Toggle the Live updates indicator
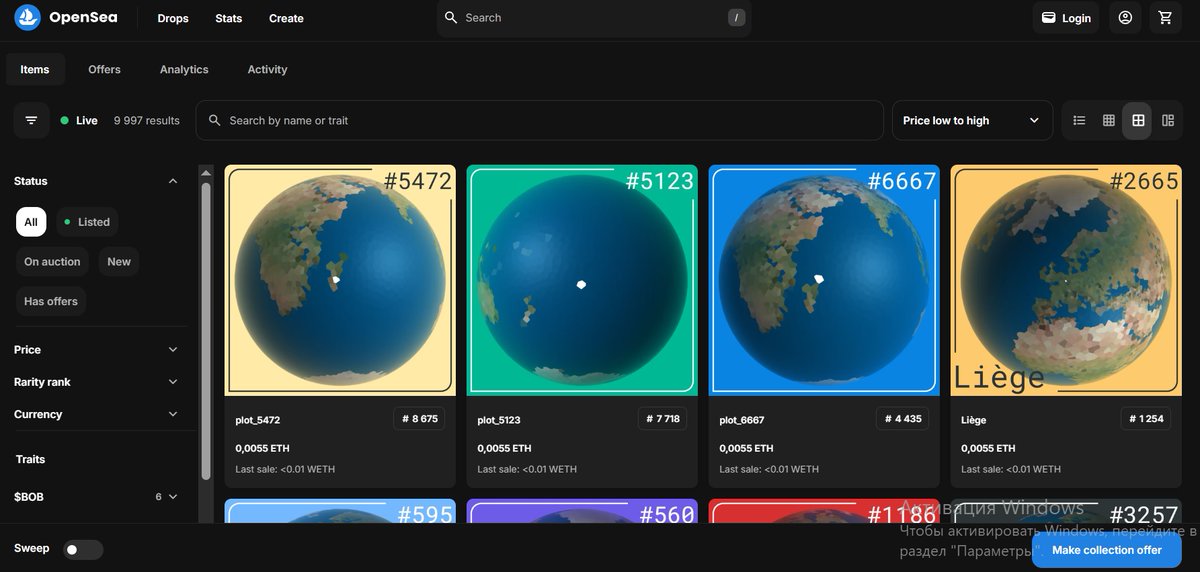Image resolution: width=1200 pixels, height=572 pixels. coord(79,120)
